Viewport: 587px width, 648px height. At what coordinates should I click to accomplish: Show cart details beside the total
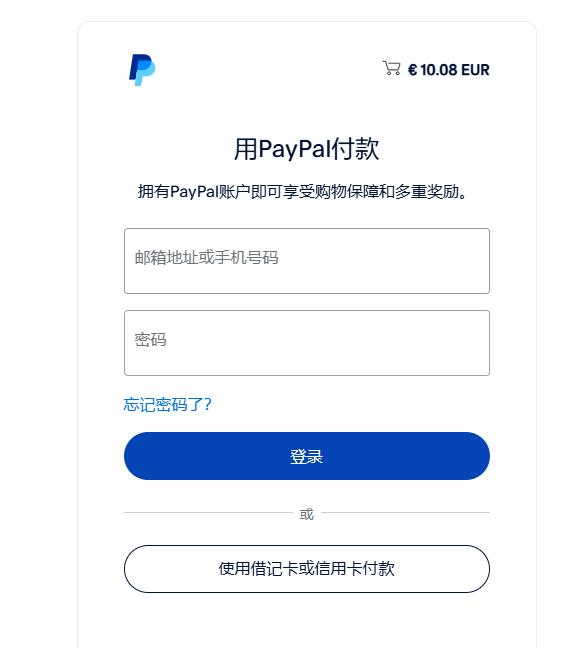391,68
